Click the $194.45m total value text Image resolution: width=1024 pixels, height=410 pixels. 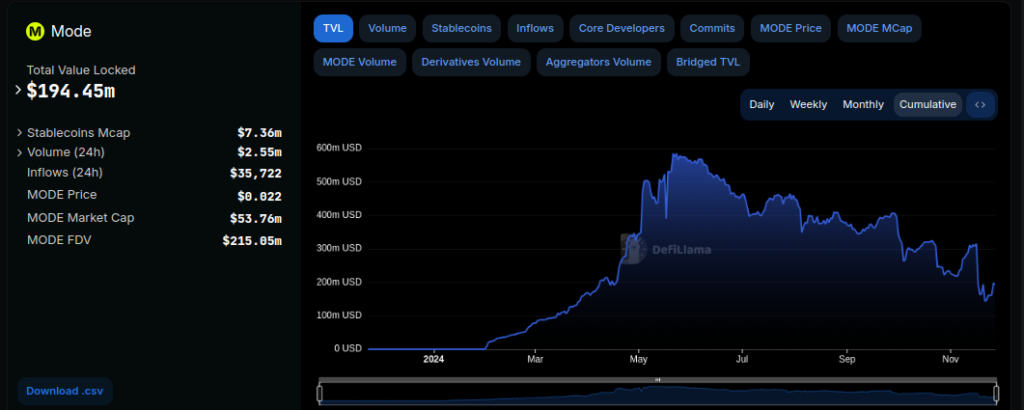pyautogui.click(x=71, y=91)
